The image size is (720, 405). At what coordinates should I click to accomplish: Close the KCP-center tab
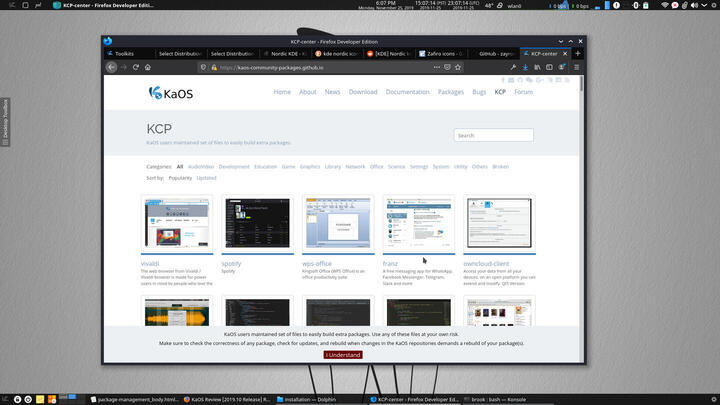pyautogui.click(x=565, y=54)
